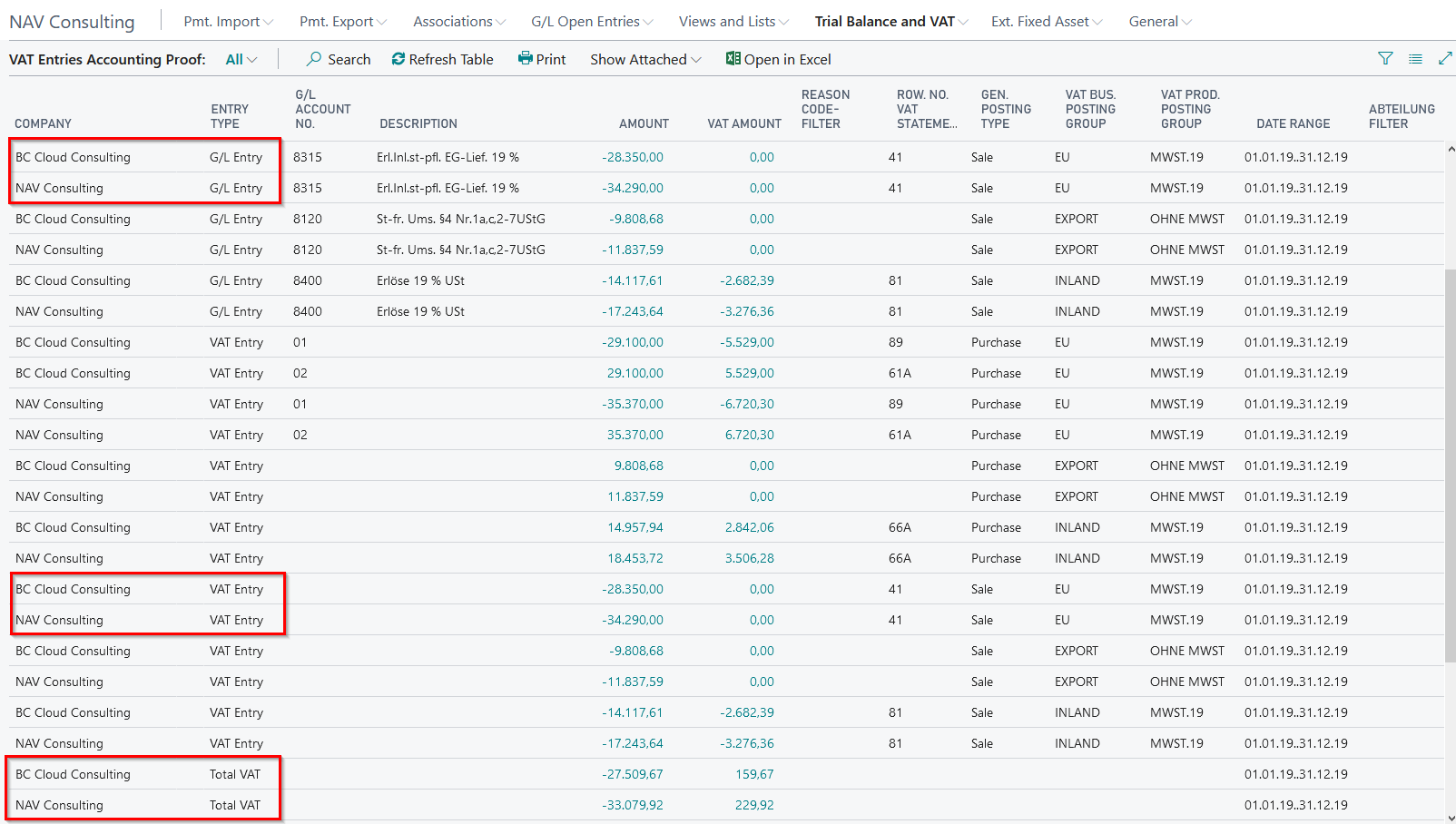Click the Search magnifier icon
The width and height of the screenshot is (1456, 824).
(314, 59)
